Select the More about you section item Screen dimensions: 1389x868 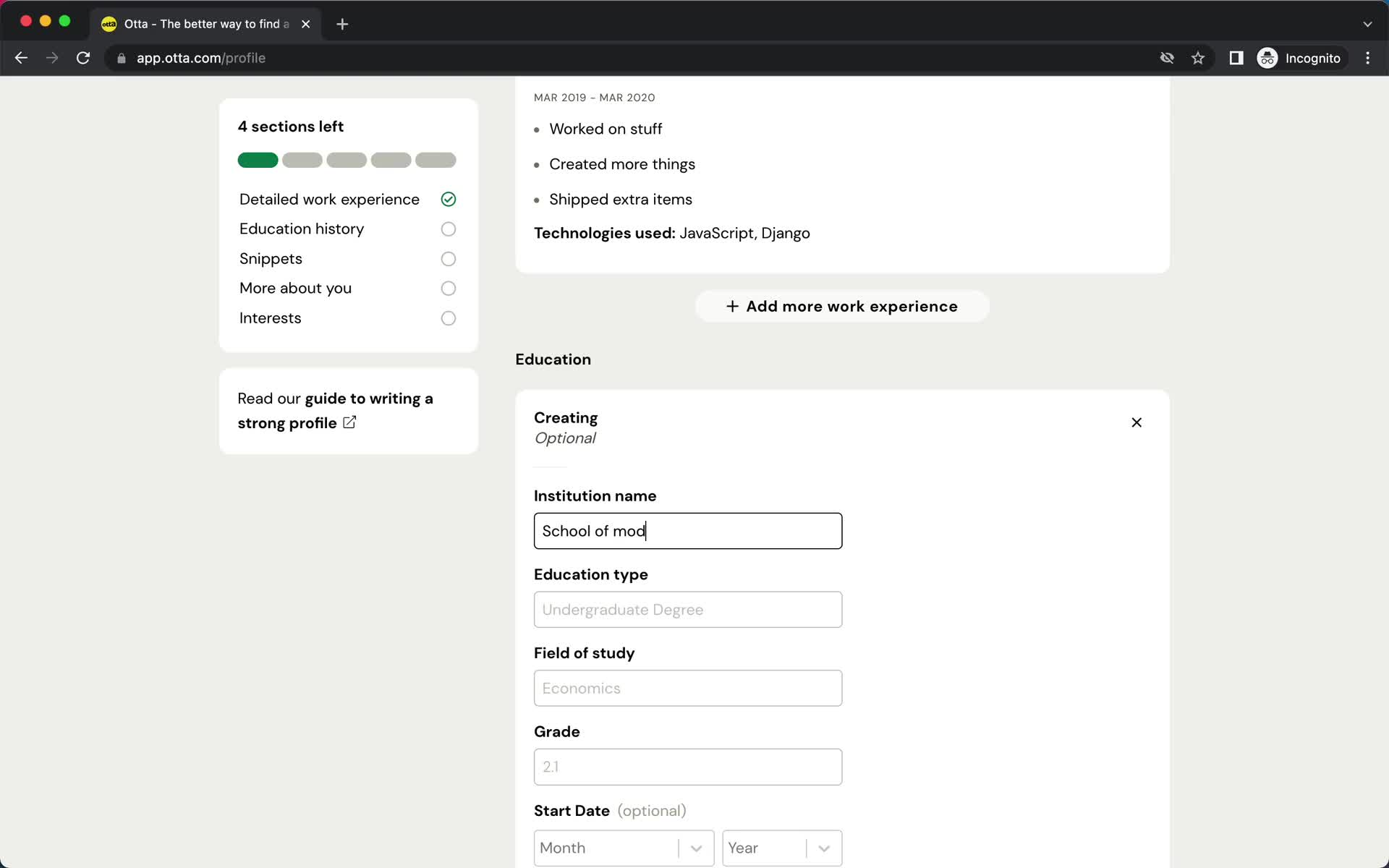[x=295, y=288]
